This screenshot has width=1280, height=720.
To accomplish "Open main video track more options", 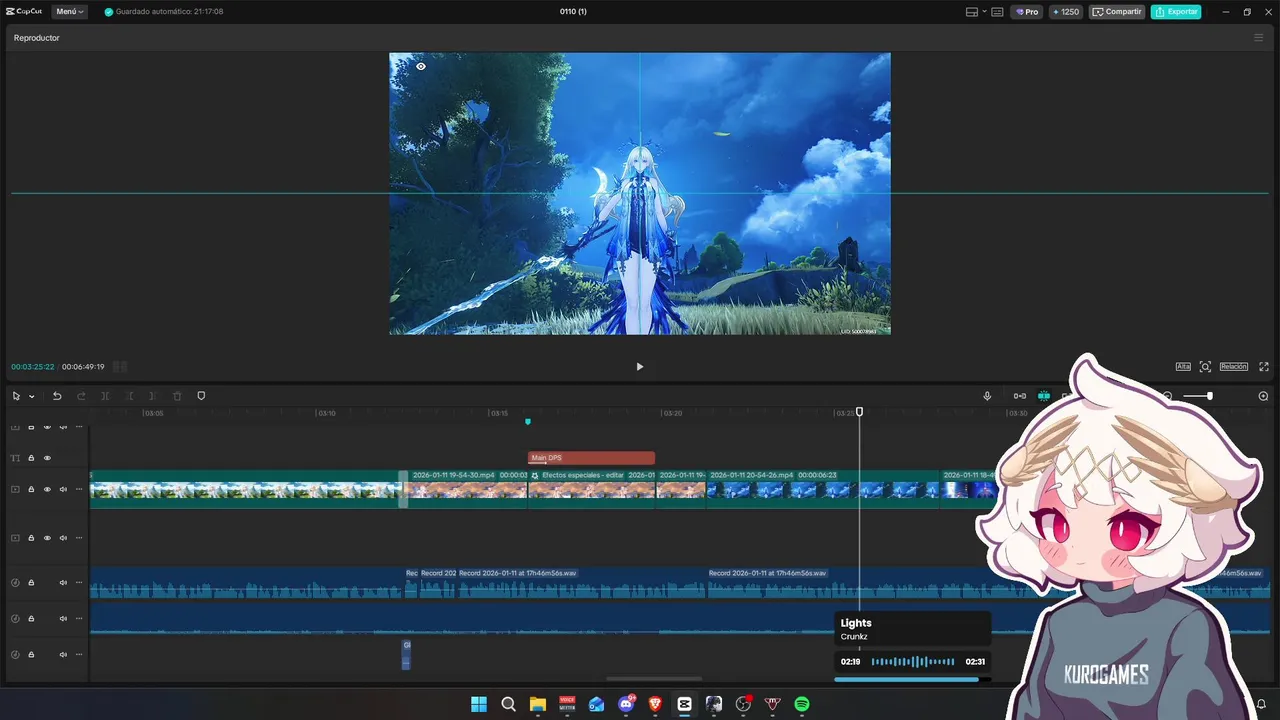I will click(79, 489).
